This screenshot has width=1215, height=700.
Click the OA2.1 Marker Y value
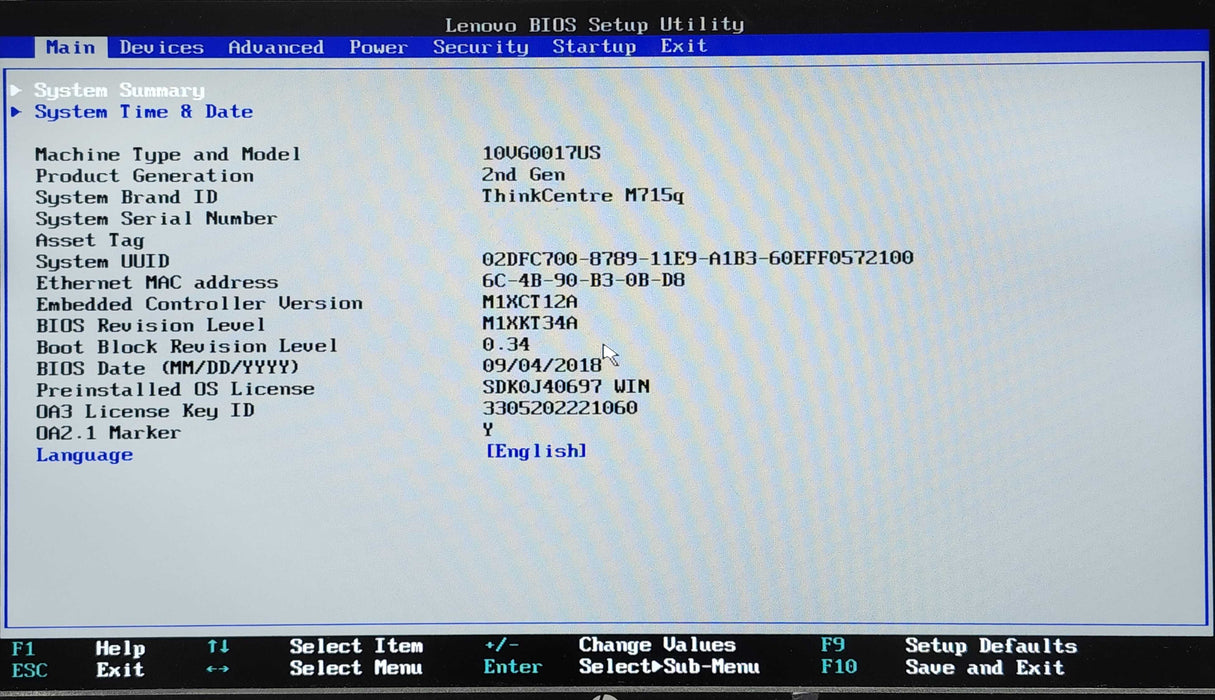488,430
